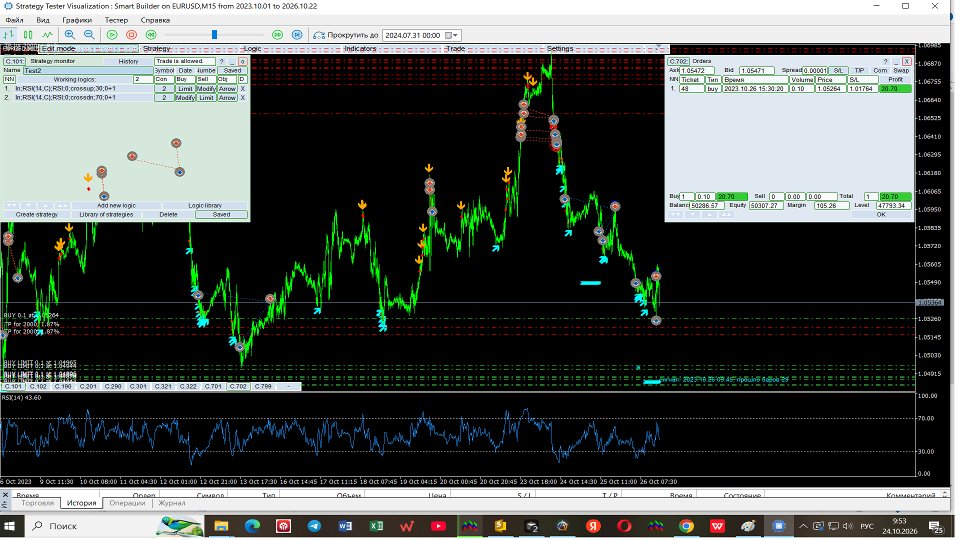The image size is (960, 540).
Task: Click Create strategy
Action: tap(37, 215)
